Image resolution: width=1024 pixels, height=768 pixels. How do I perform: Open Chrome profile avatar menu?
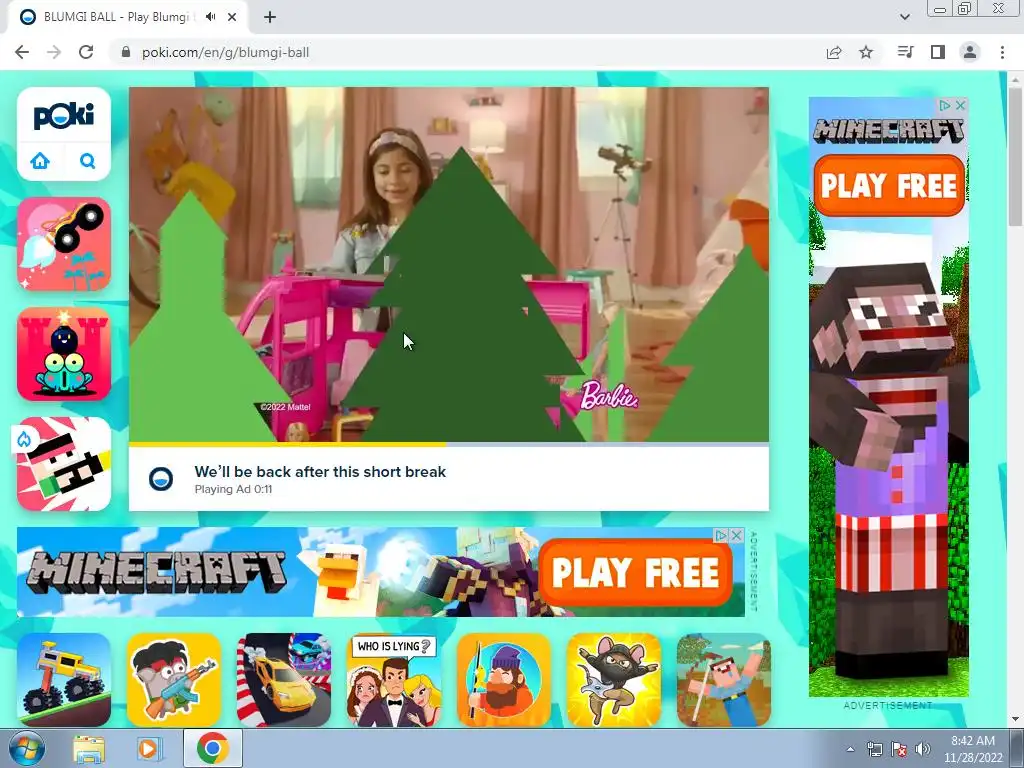(x=970, y=52)
